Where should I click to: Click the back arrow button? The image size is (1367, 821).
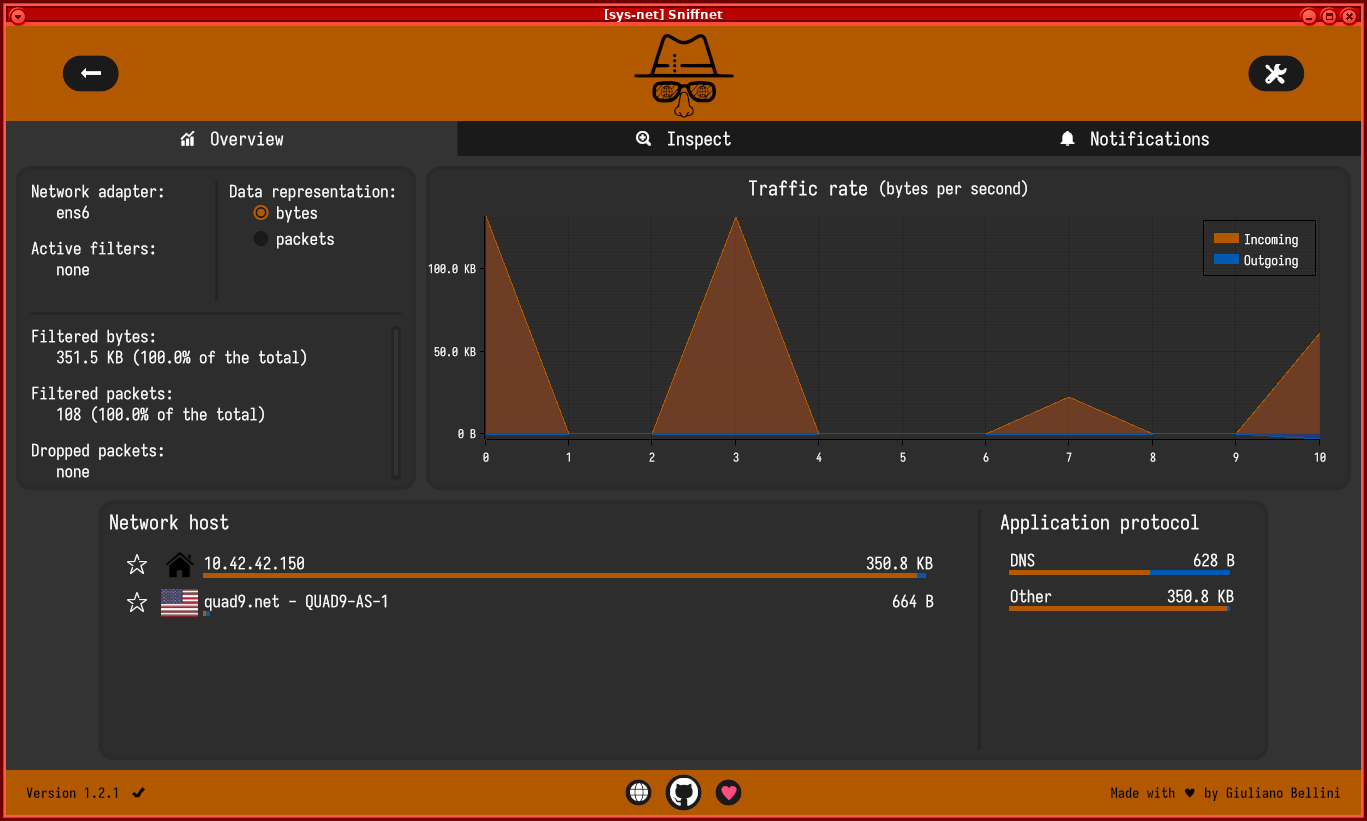(x=91, y=73)
